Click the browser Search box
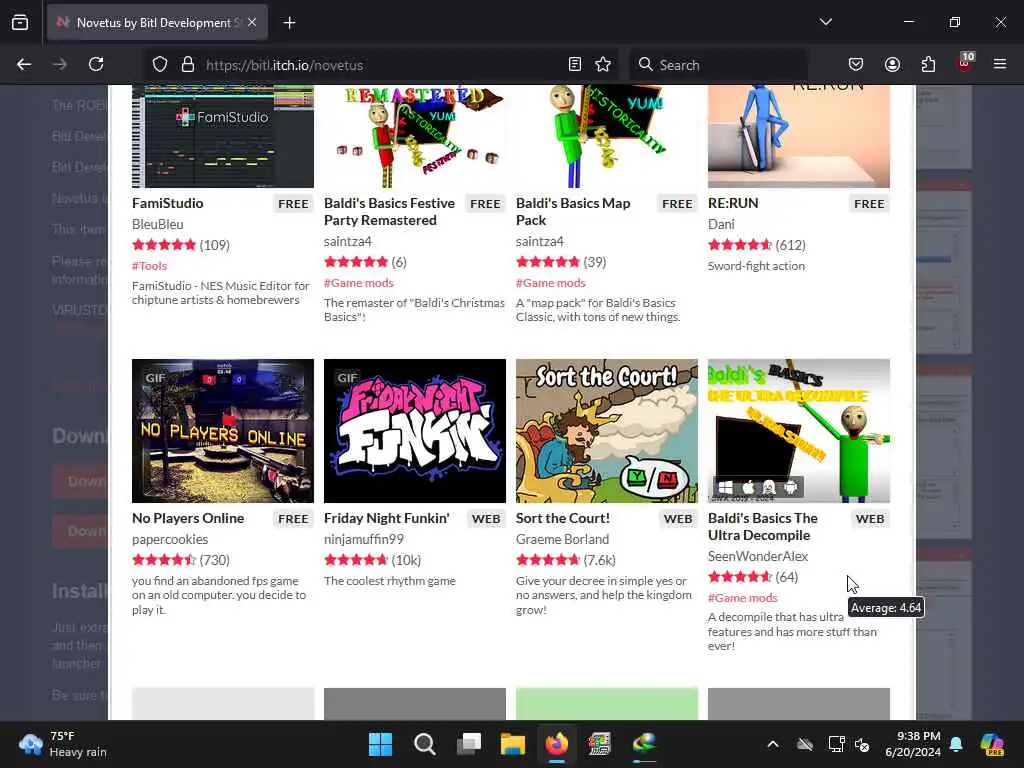Viewport: 1024px width, 768px height. click(718, 65)
